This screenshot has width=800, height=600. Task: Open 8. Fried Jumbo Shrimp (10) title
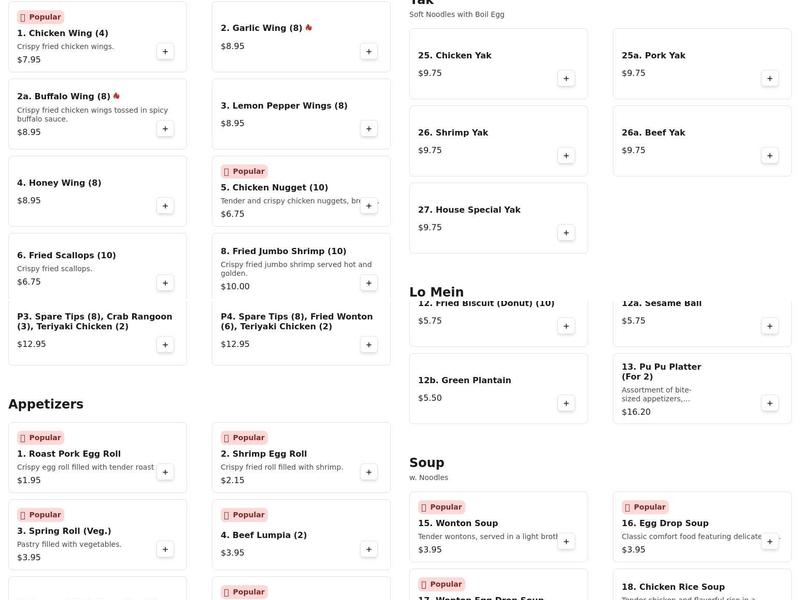283,251
